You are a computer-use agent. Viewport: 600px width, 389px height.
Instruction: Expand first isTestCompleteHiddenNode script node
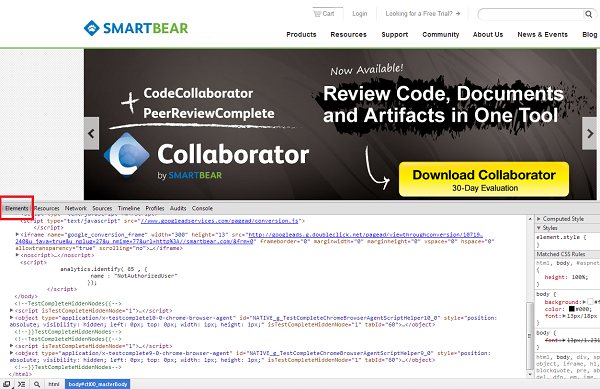click(11, 310)
